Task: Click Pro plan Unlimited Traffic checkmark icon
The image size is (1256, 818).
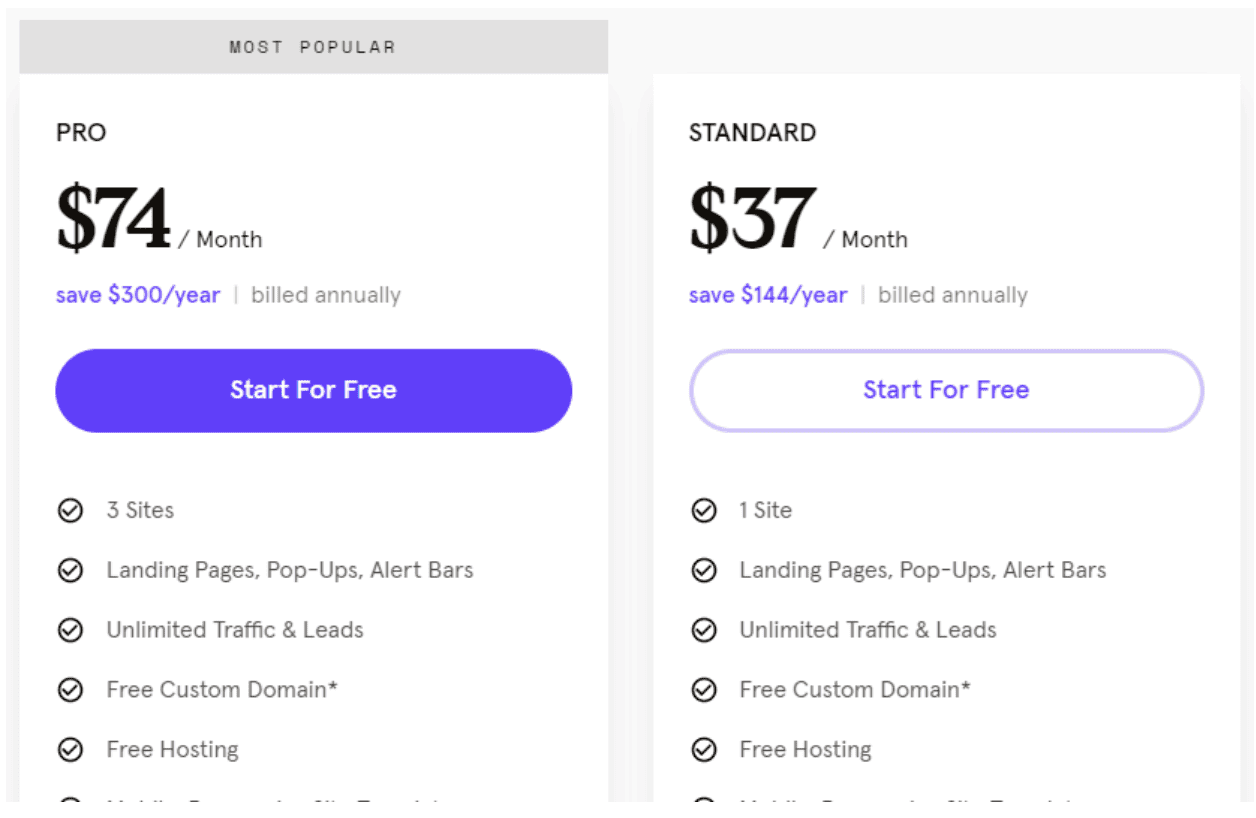Action: click(x=70, y=631)
